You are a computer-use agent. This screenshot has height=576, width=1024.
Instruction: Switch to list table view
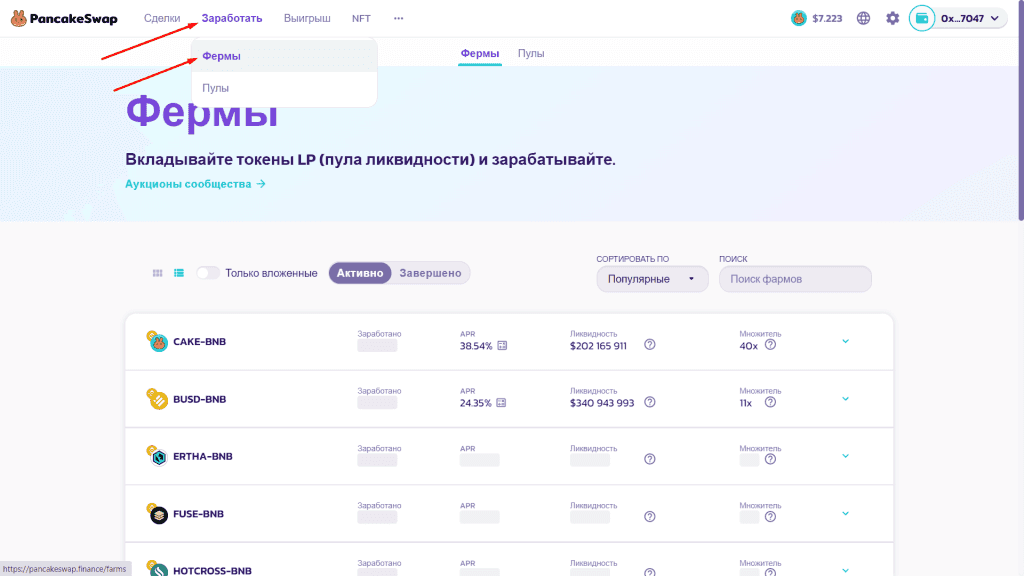tap(178, 273)
